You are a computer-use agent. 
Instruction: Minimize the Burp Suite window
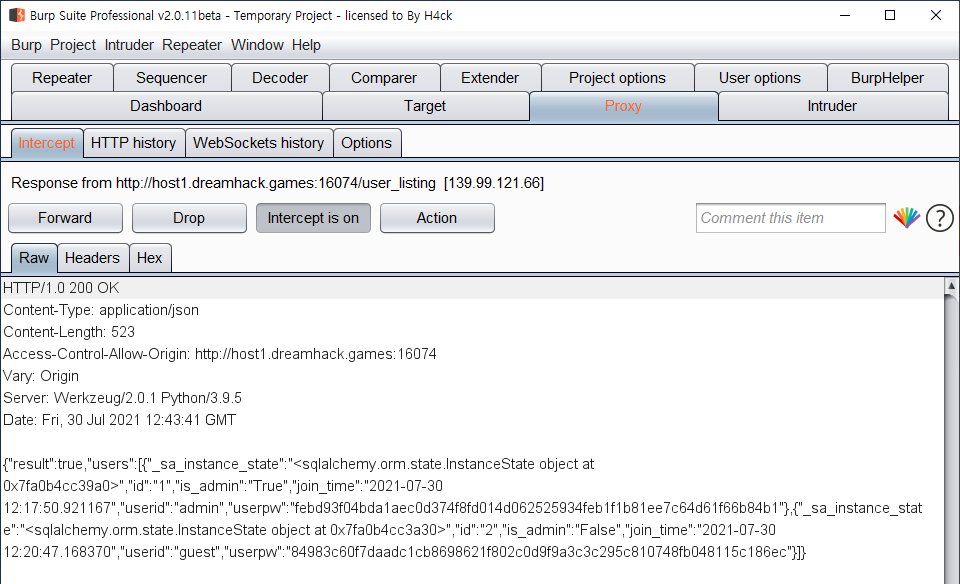[x=845, y=15]
